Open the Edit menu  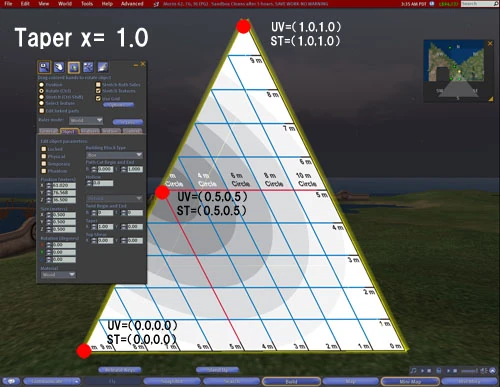pos(25,4)
